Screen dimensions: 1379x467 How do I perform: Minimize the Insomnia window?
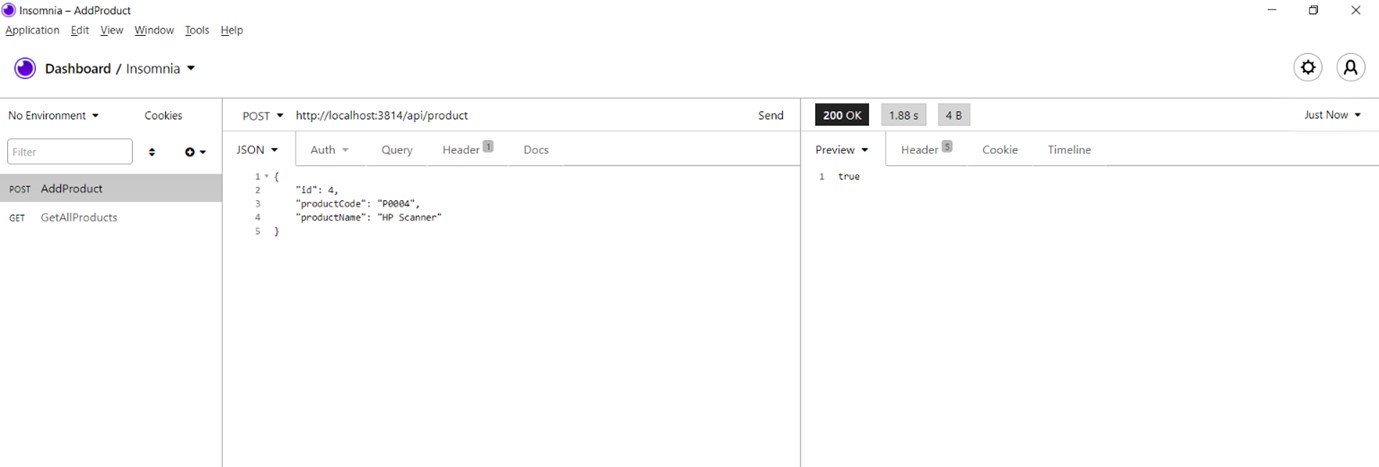pos(1272,10)
